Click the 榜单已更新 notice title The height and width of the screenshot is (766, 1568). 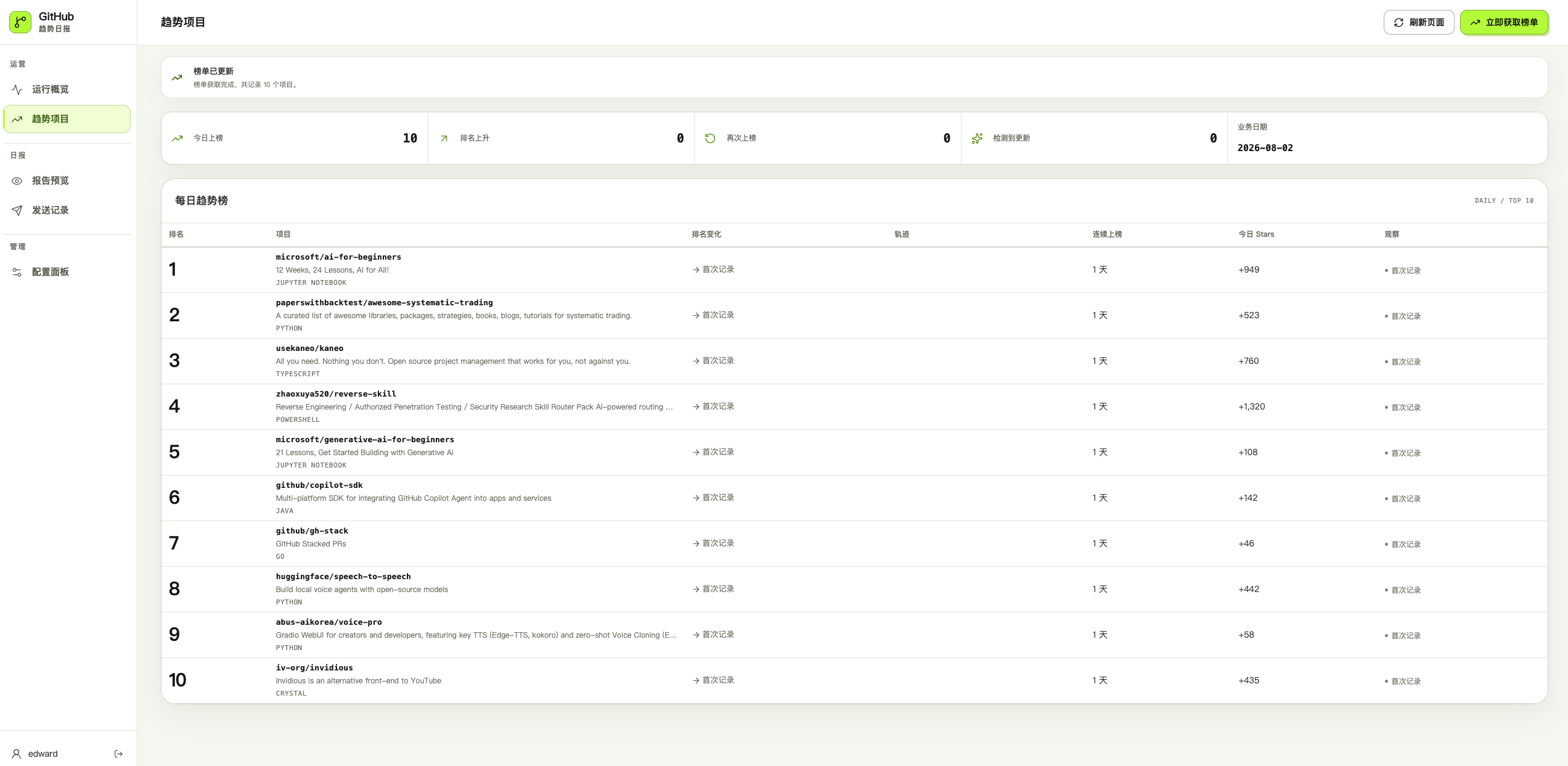pyautogui.click(x=213, y=72)
